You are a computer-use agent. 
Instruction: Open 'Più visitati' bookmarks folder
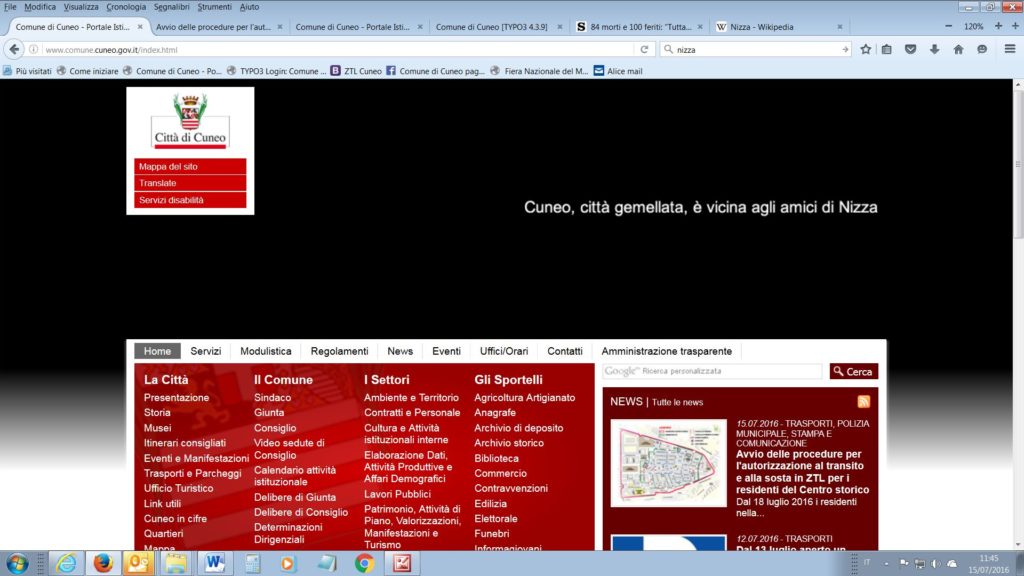(27, 71)
